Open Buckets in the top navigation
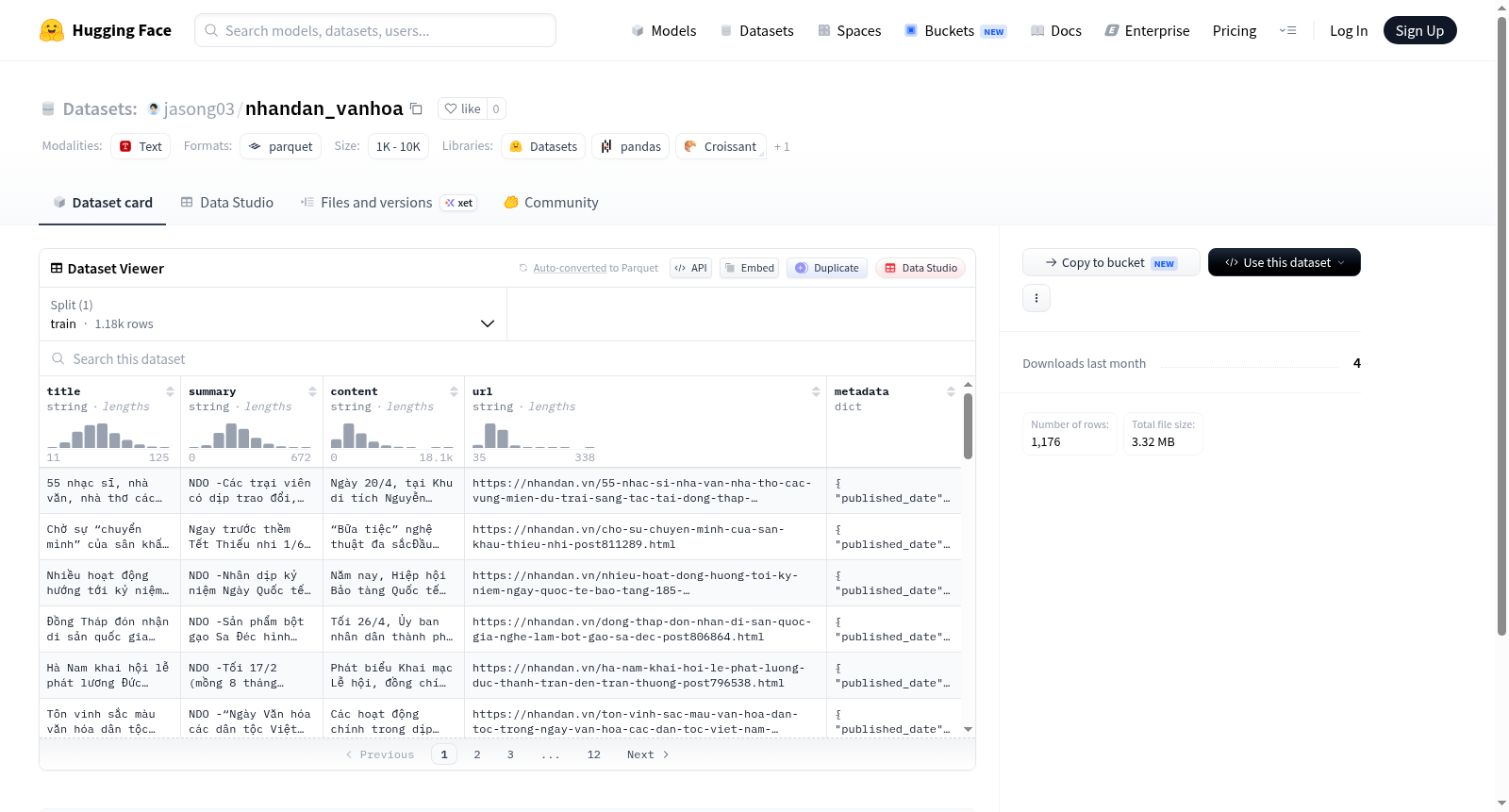Viewport: 1509px width, 812px height. [x=955, y=31]
